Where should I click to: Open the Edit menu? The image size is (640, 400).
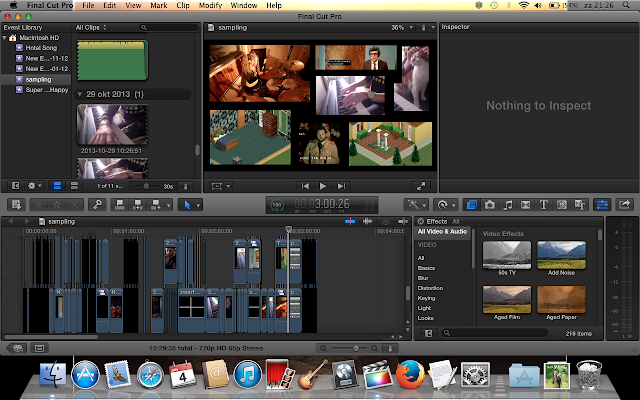pos(109,5)
